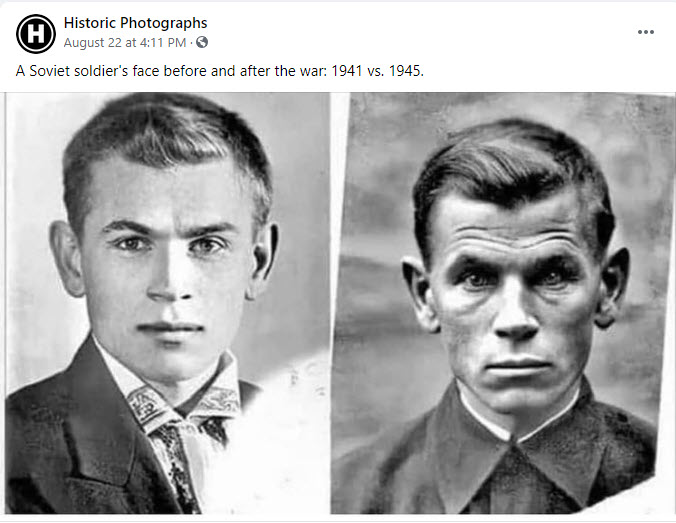
Task: Open the Historic Photographs profile avatar
Action: coord(36,34)
